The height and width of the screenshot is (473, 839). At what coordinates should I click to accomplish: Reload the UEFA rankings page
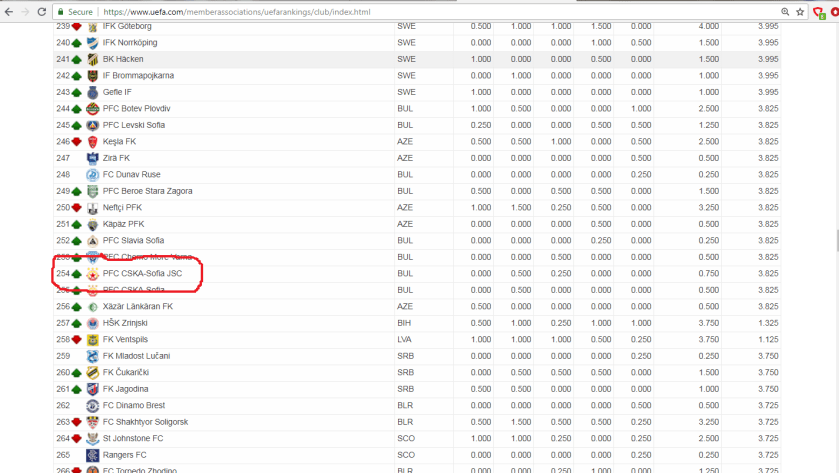pyautogui.click(x=41, y=11)
